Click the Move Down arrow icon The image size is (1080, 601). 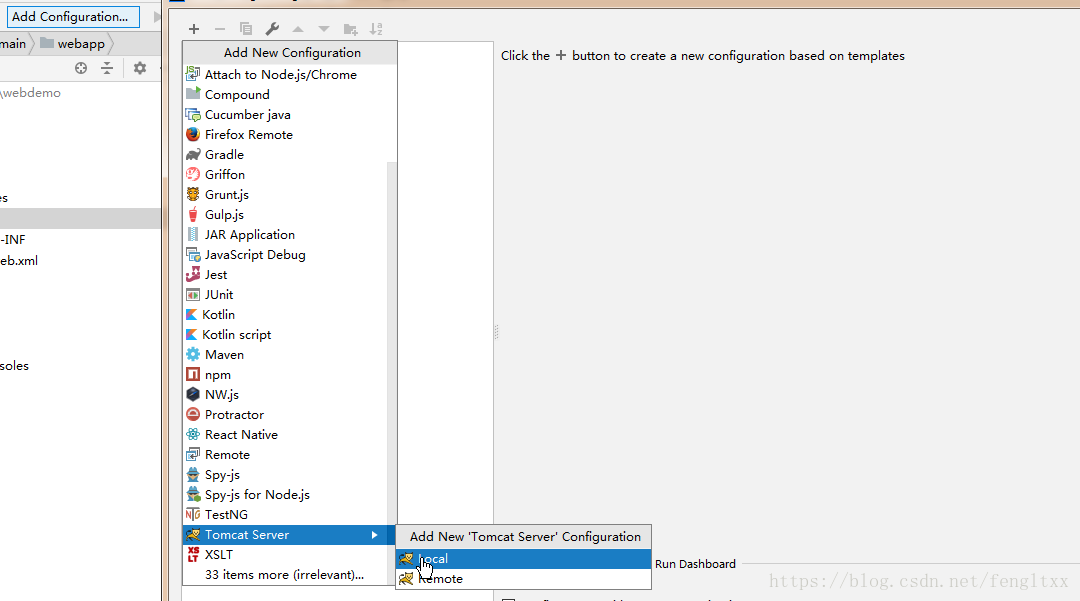[x=324, y=29]
